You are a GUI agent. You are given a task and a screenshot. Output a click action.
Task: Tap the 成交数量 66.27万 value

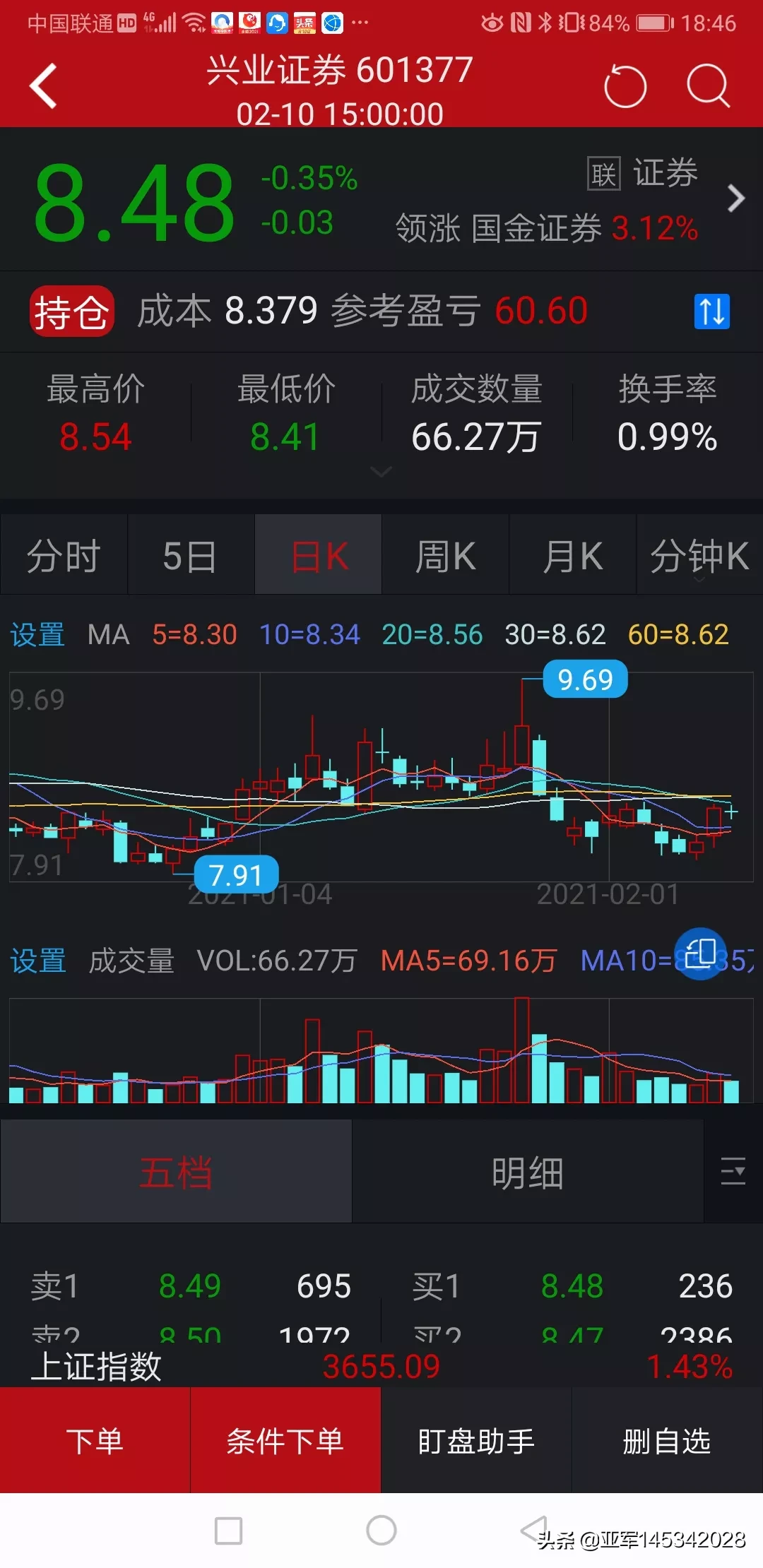tap(476, 436)
